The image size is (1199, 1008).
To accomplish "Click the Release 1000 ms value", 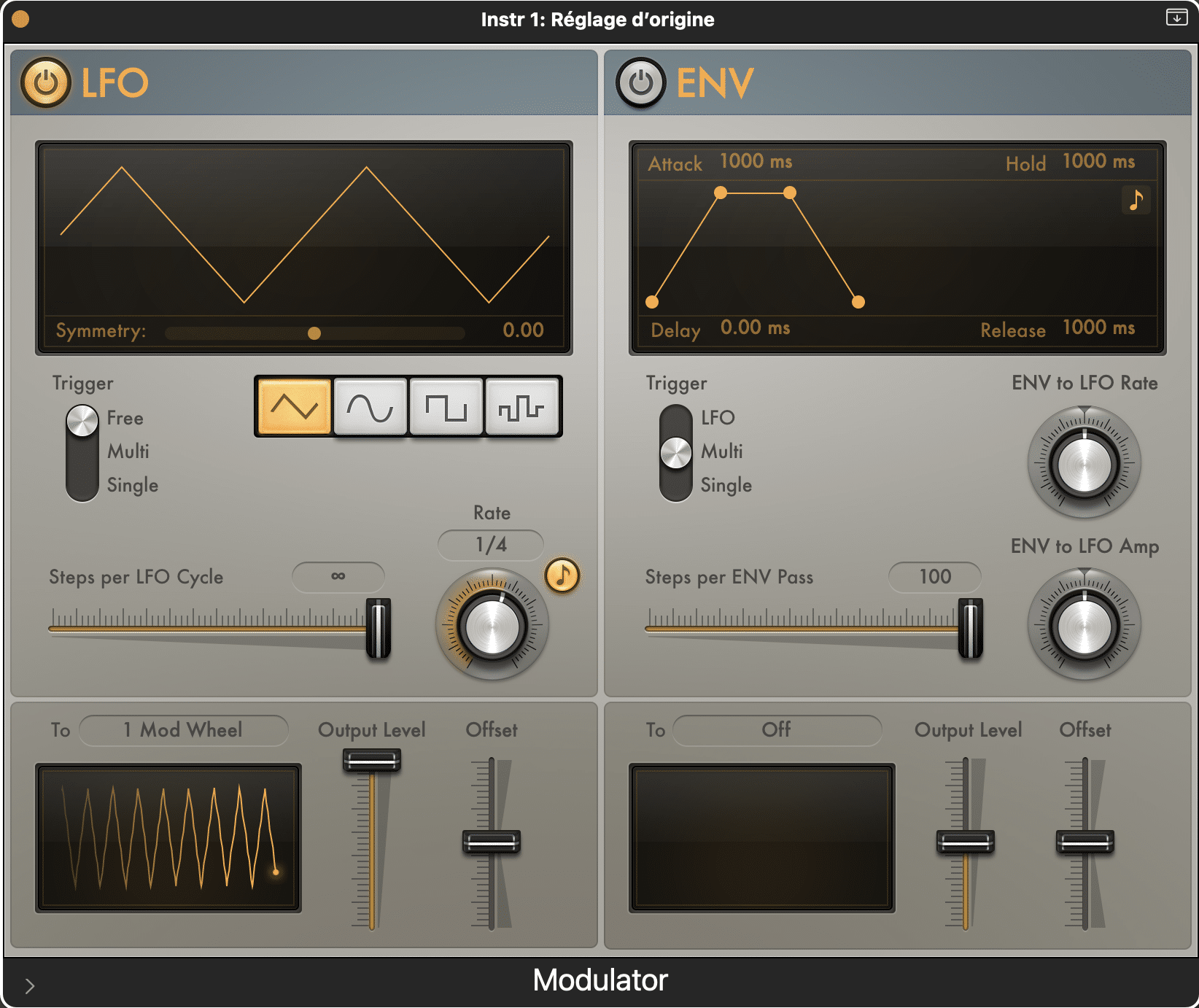I will (x=1098, y=327).
